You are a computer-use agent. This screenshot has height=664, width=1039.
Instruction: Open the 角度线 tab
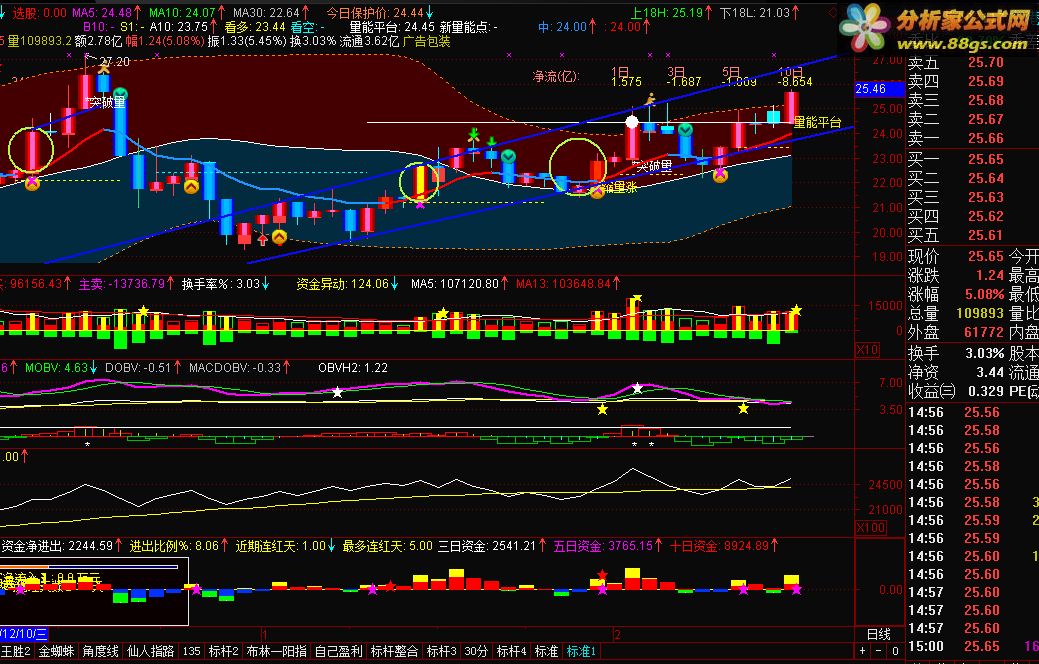(x=101, y=651)
